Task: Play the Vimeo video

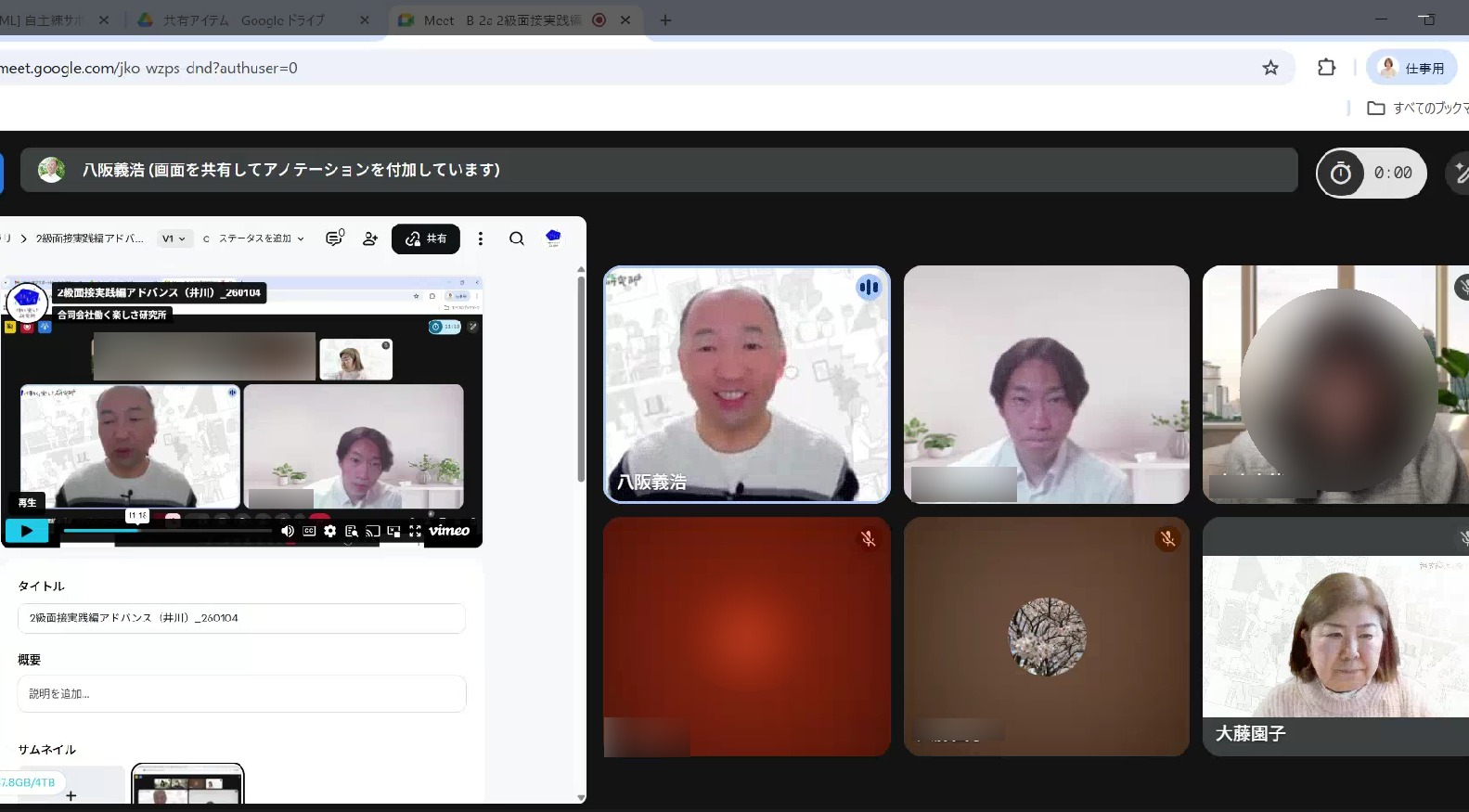Action: 26,531
